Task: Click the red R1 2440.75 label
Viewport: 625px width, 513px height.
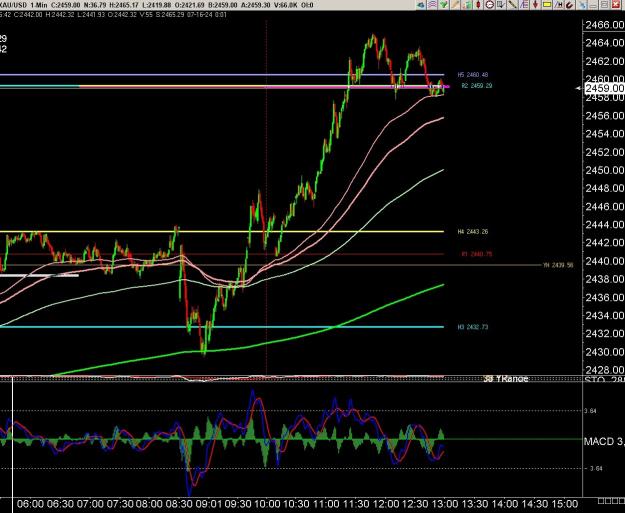Action: click(x=476, y=254)
